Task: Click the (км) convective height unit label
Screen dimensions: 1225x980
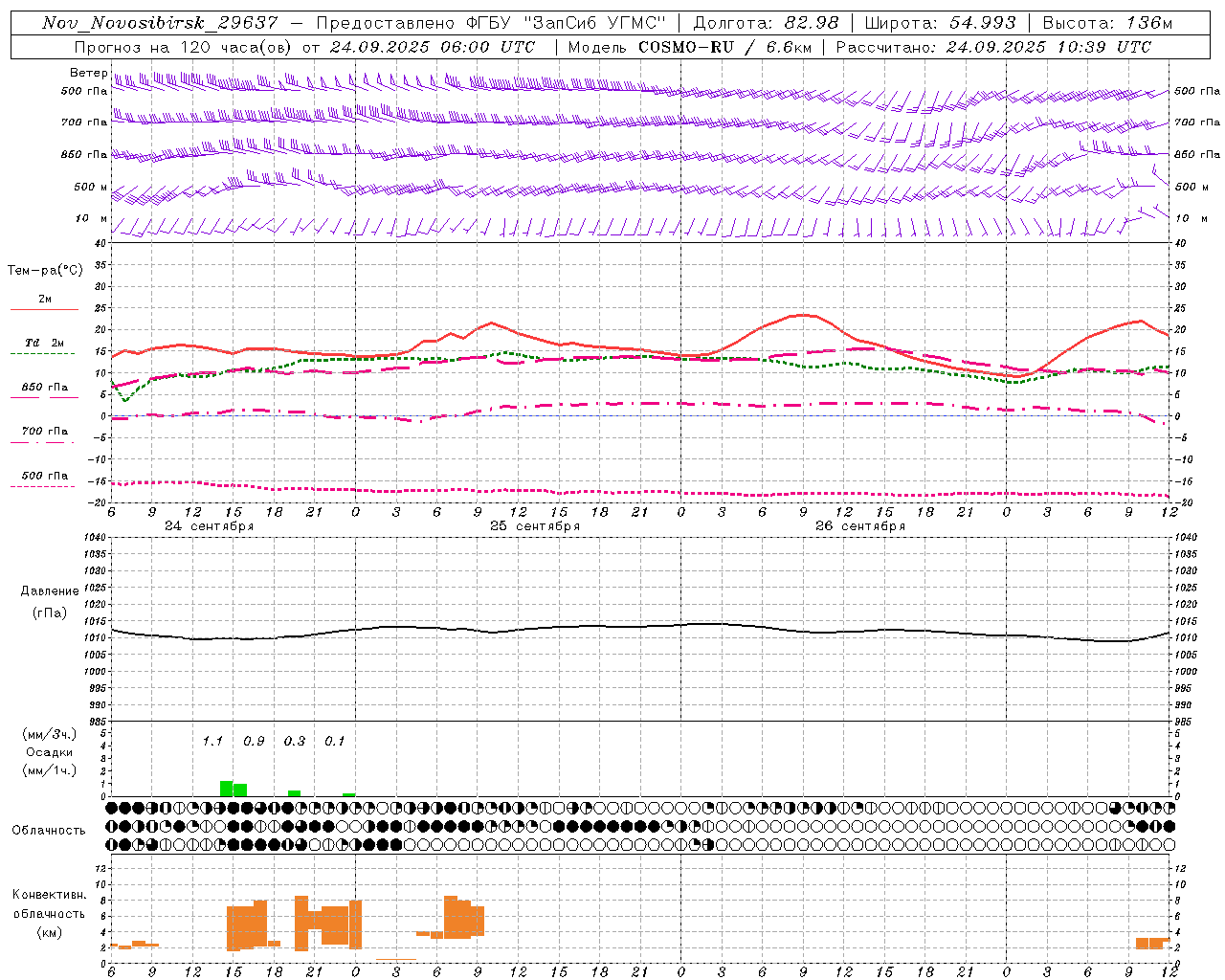Action: coord(49,932)
